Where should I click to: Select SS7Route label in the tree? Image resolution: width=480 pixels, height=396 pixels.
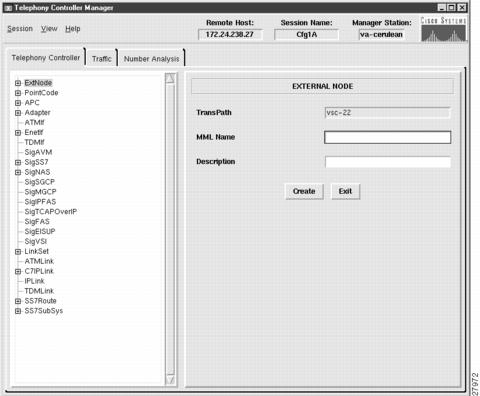(x=40, y=301)
